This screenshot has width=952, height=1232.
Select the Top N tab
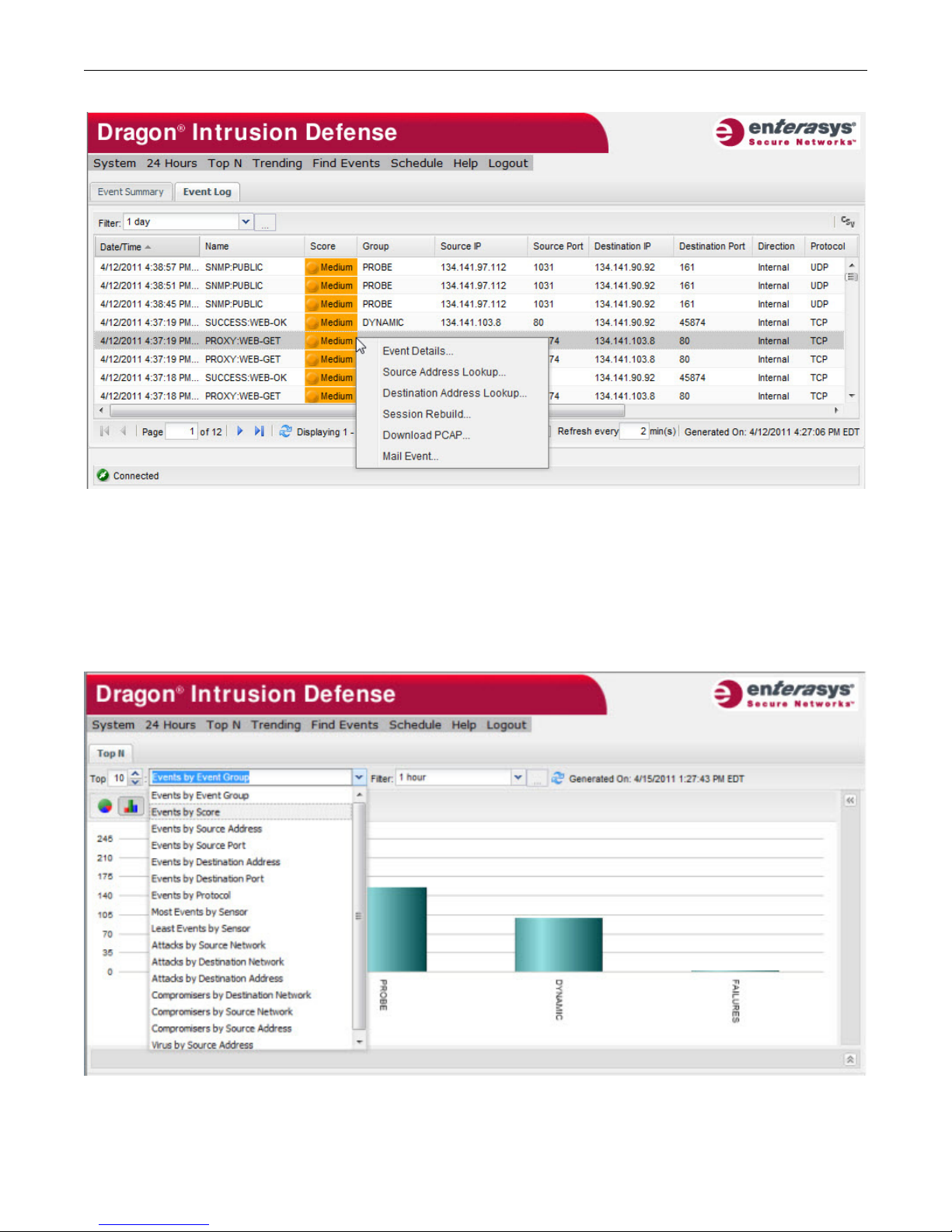coord(110,753)
